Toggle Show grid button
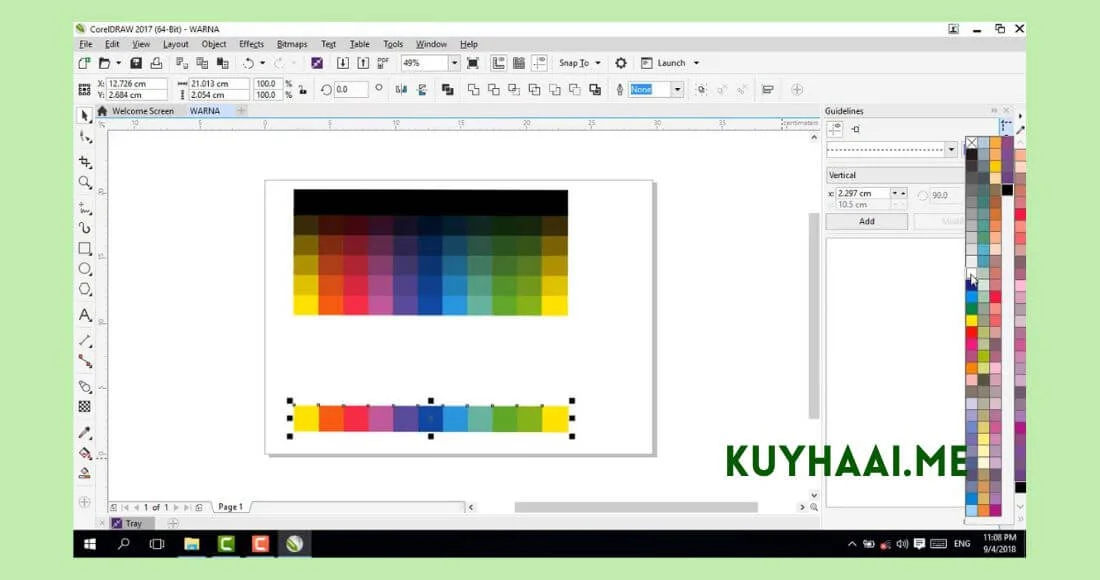The width and height of the screenshot is (1100, 580). [519, 63]
